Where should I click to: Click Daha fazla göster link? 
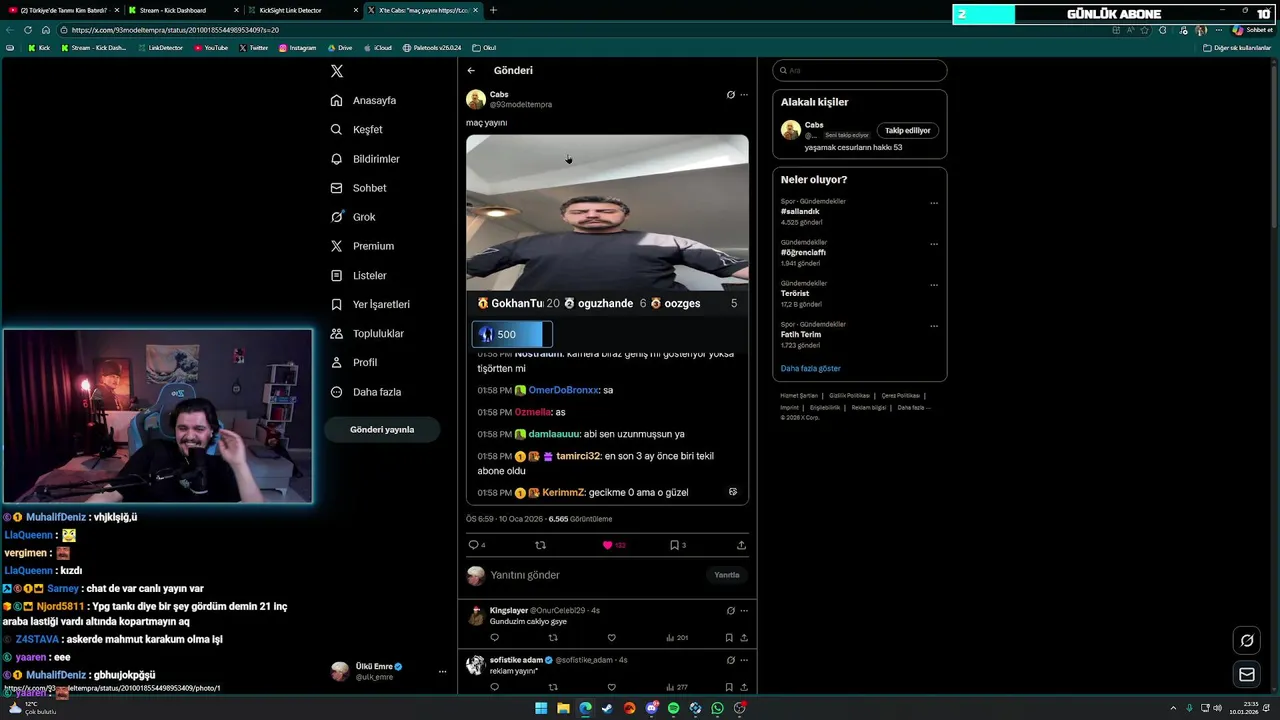[810, 368]
